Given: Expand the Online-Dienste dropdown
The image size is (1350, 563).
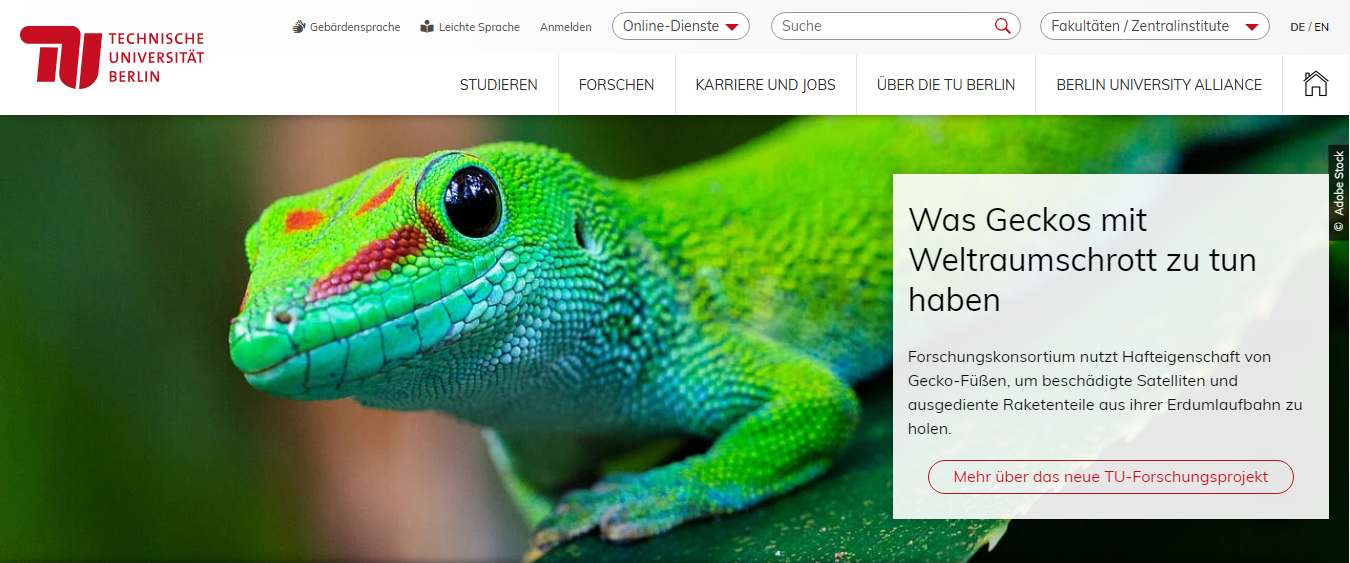Looking at the screenshot, I should click(681, 26).
